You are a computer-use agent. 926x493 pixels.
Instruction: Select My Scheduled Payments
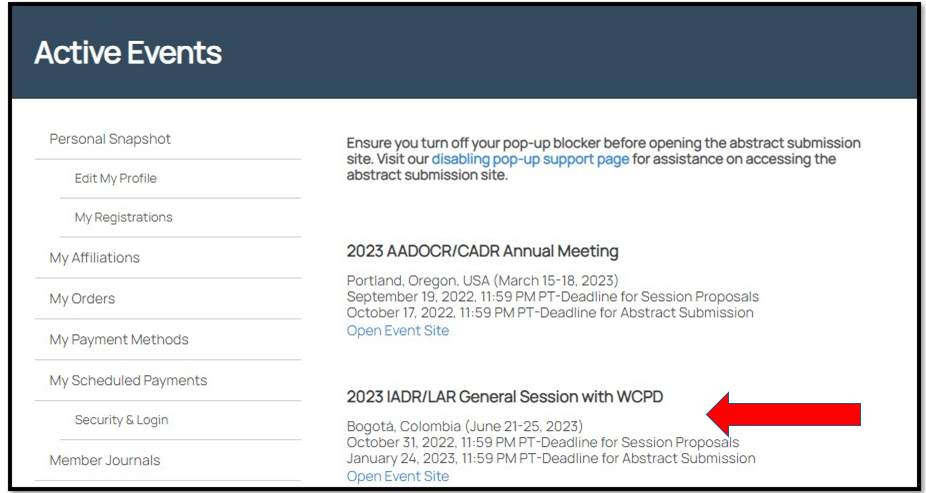(128, 380)
